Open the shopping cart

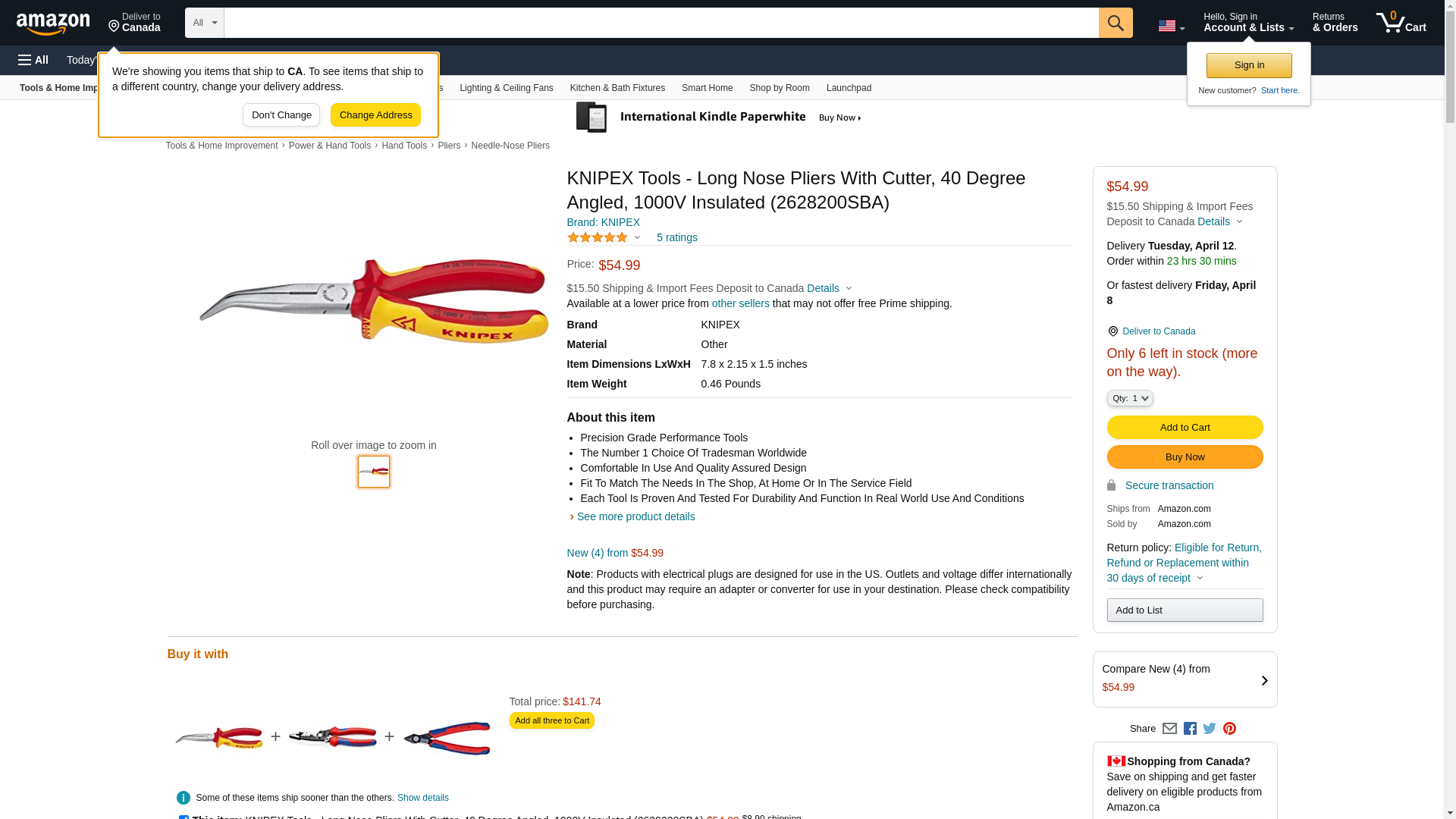(1401, 23)
